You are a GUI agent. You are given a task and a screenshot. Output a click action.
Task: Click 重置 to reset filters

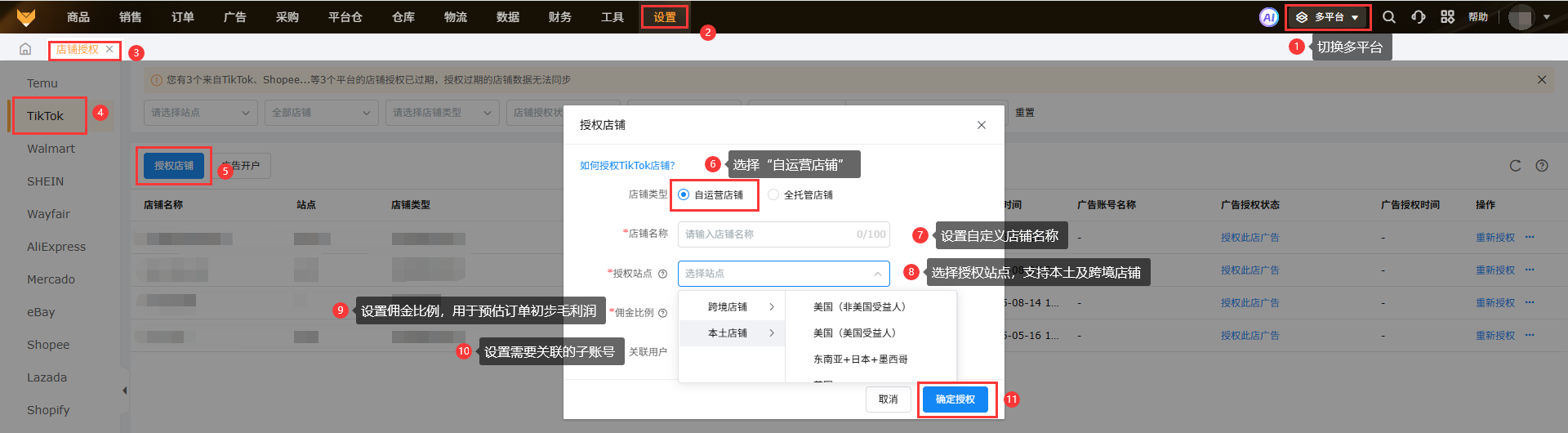[1025, 113]
